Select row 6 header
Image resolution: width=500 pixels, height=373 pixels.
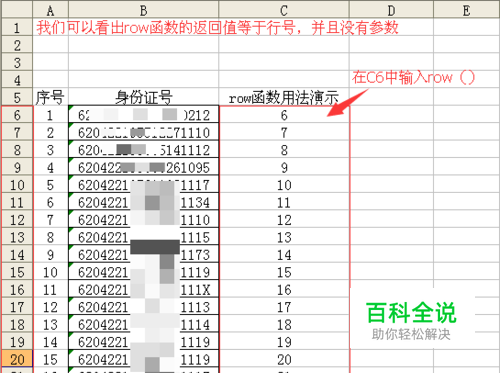pyautogui.click(x=17, y=115)
